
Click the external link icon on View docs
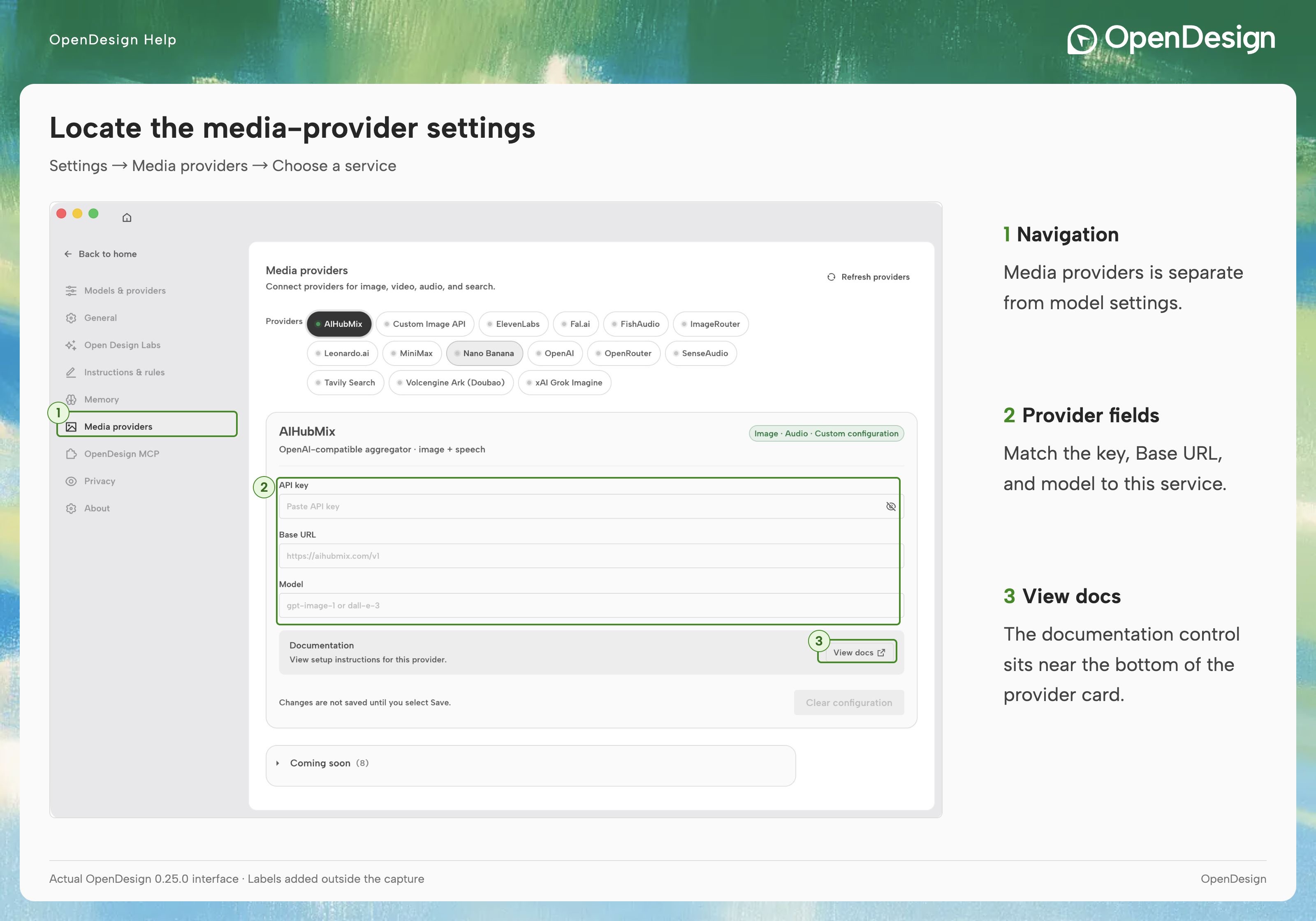pos(881,653)
